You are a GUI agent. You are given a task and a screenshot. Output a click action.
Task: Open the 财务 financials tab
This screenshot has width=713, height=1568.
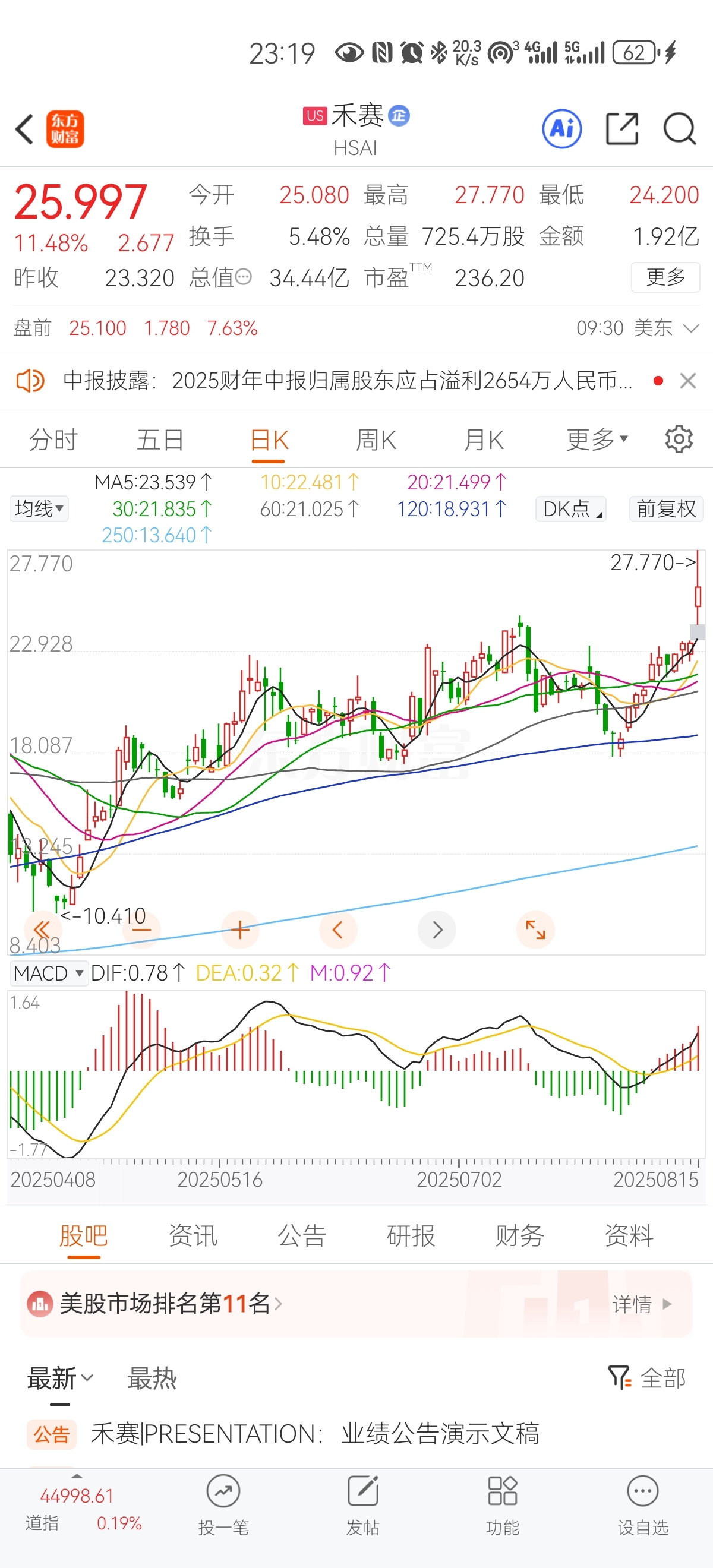(520, 1235)
